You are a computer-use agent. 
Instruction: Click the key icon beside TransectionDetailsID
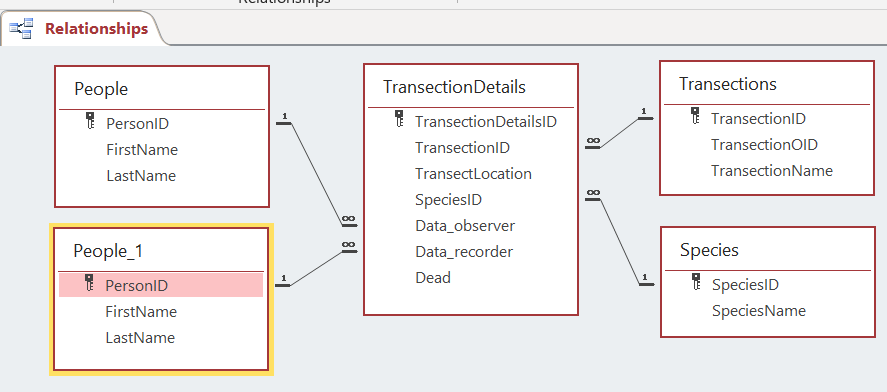pyautogui.click(x=398, y=119)
